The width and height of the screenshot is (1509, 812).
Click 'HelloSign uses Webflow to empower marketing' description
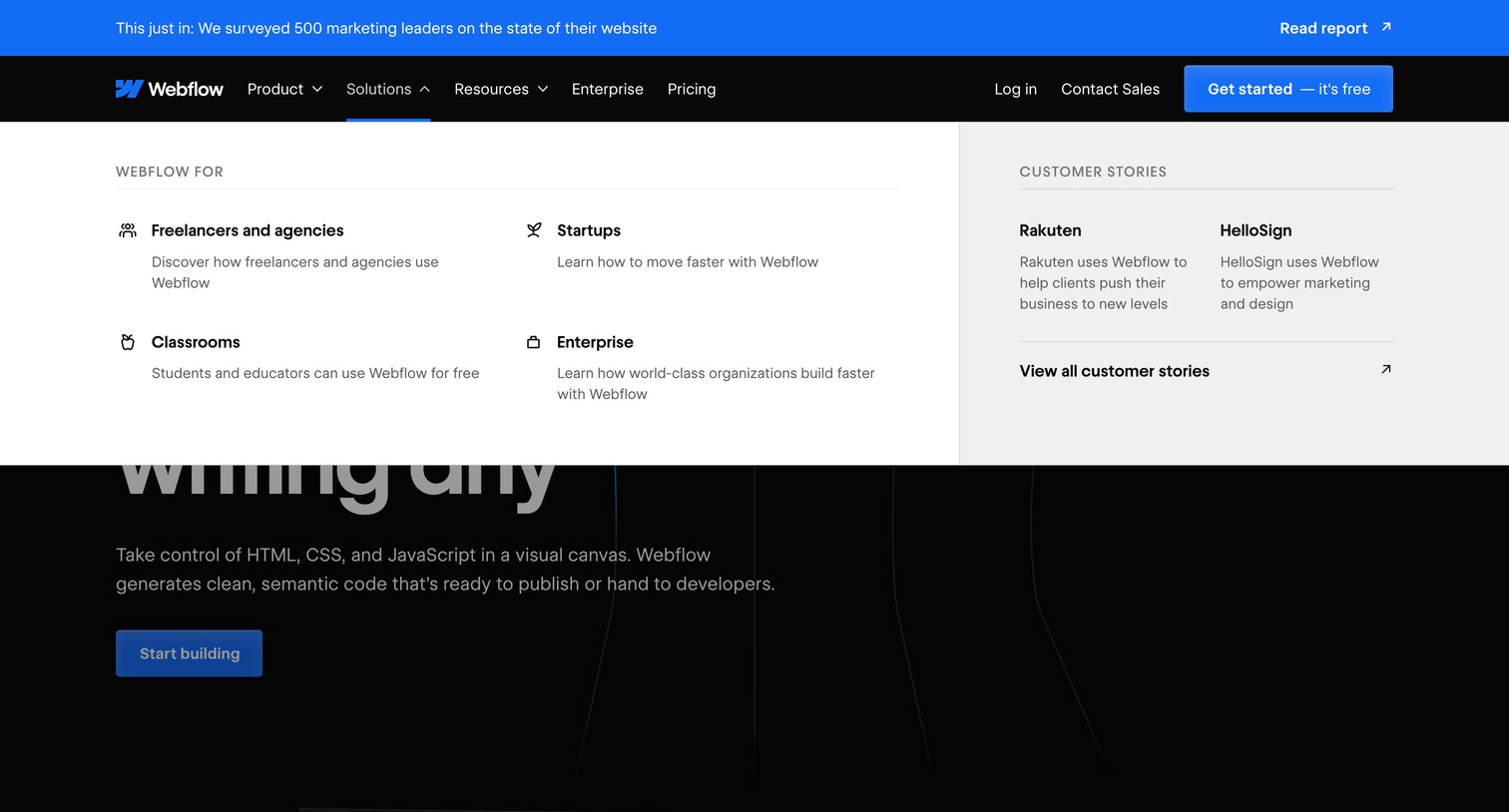click(1299, 283)
